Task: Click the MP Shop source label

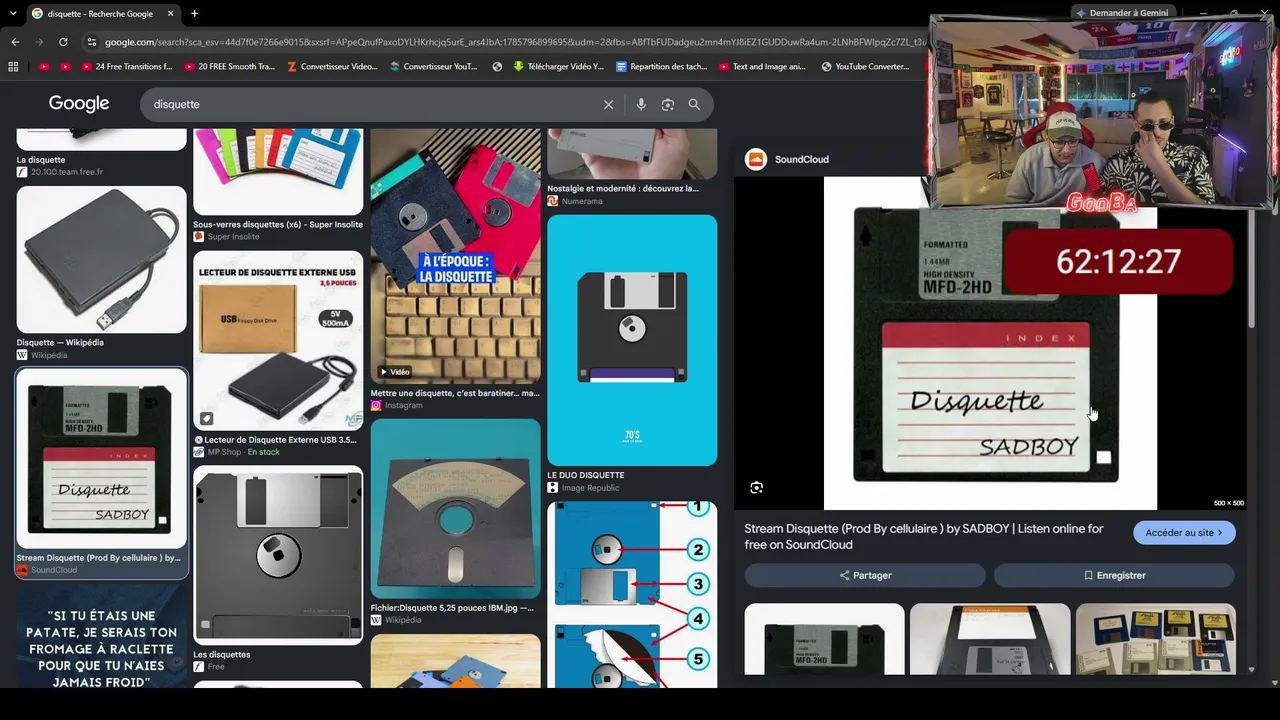Action: [x=224, y=452]
